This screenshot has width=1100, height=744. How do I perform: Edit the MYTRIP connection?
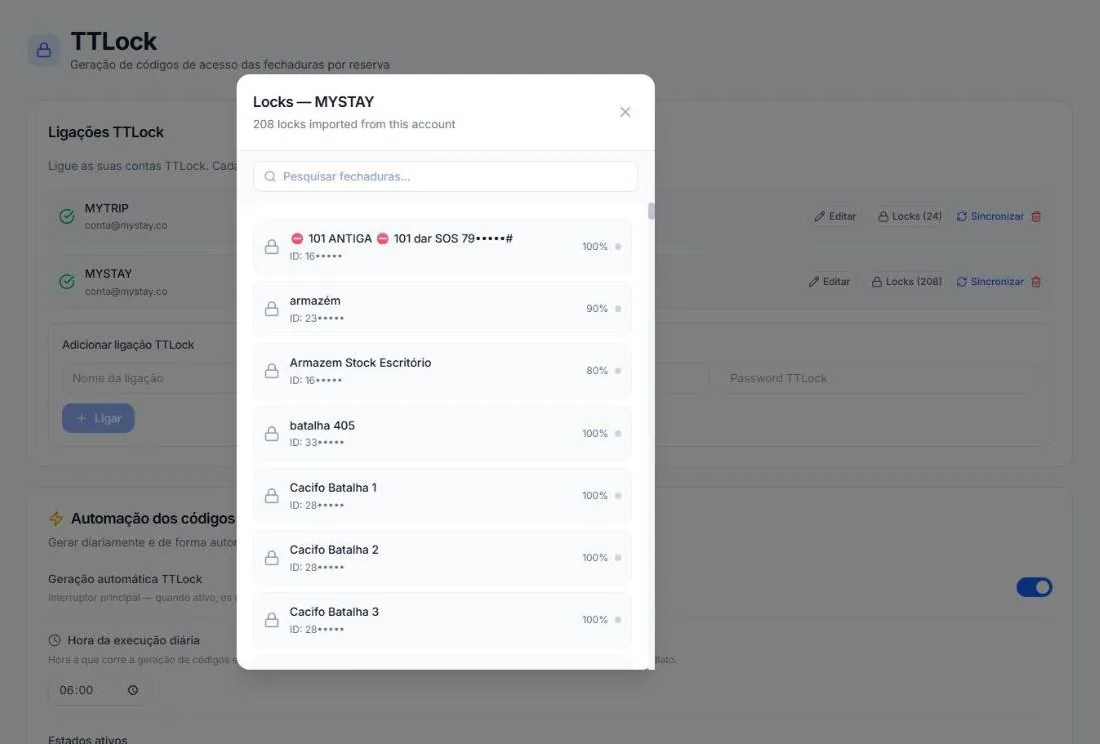tap(835, 217)
